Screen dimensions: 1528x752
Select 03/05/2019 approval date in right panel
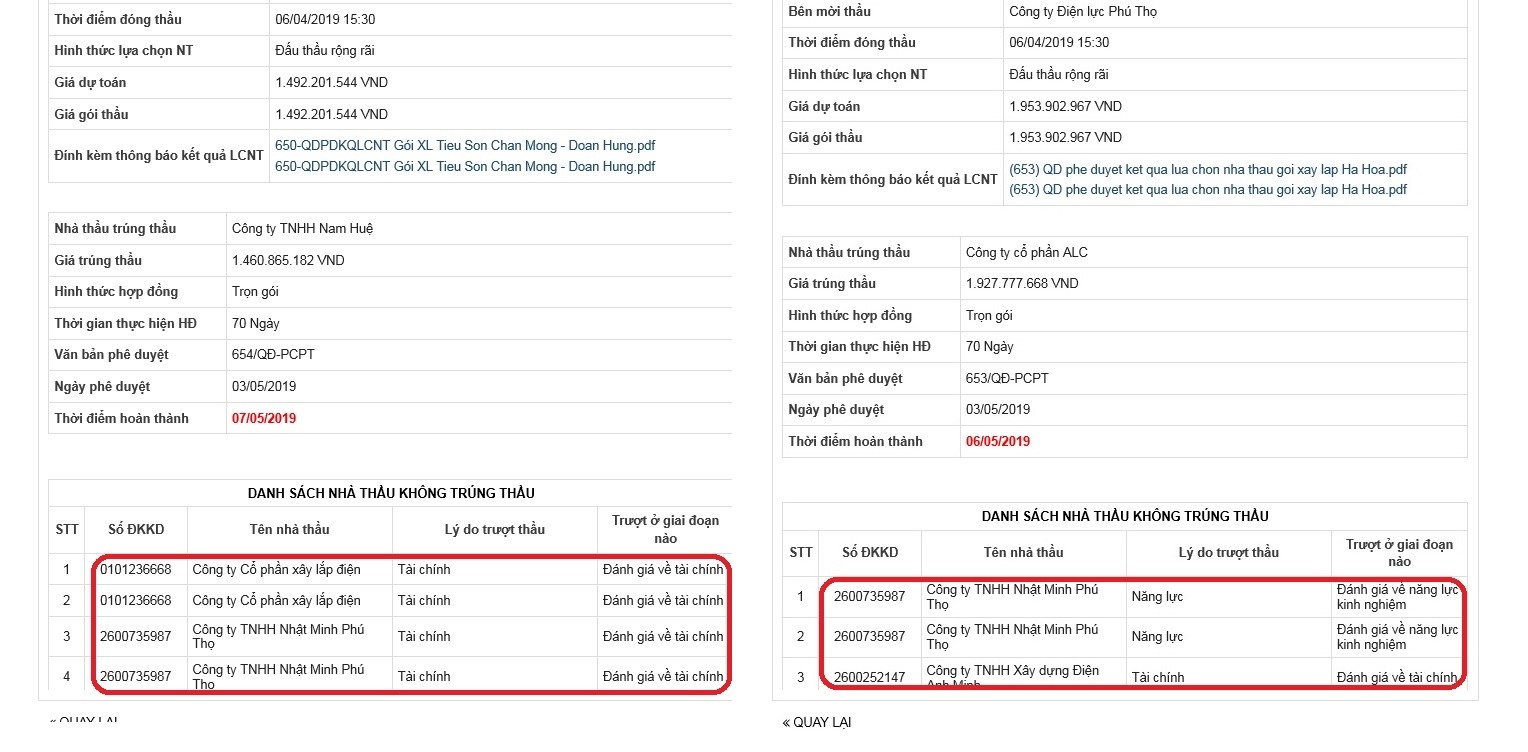[x=998, y=410]
